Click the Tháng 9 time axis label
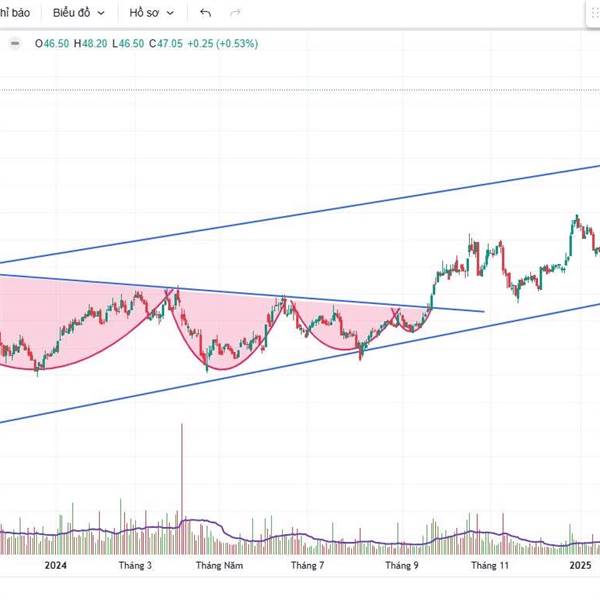This screenshot has width=600, height=600. click(x=402, y=565)
